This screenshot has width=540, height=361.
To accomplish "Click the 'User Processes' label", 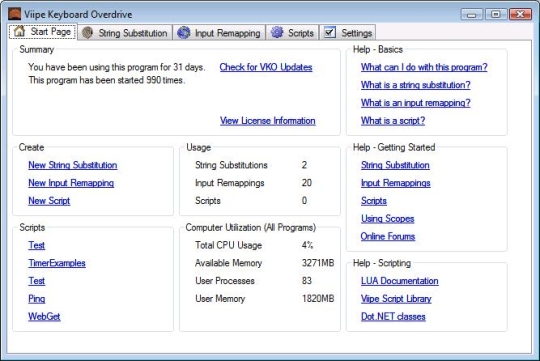I will pos(225,281).
